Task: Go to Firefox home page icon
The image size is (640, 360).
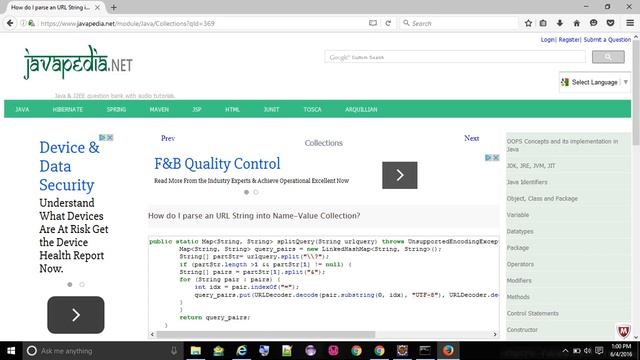Action: [576, 23]
